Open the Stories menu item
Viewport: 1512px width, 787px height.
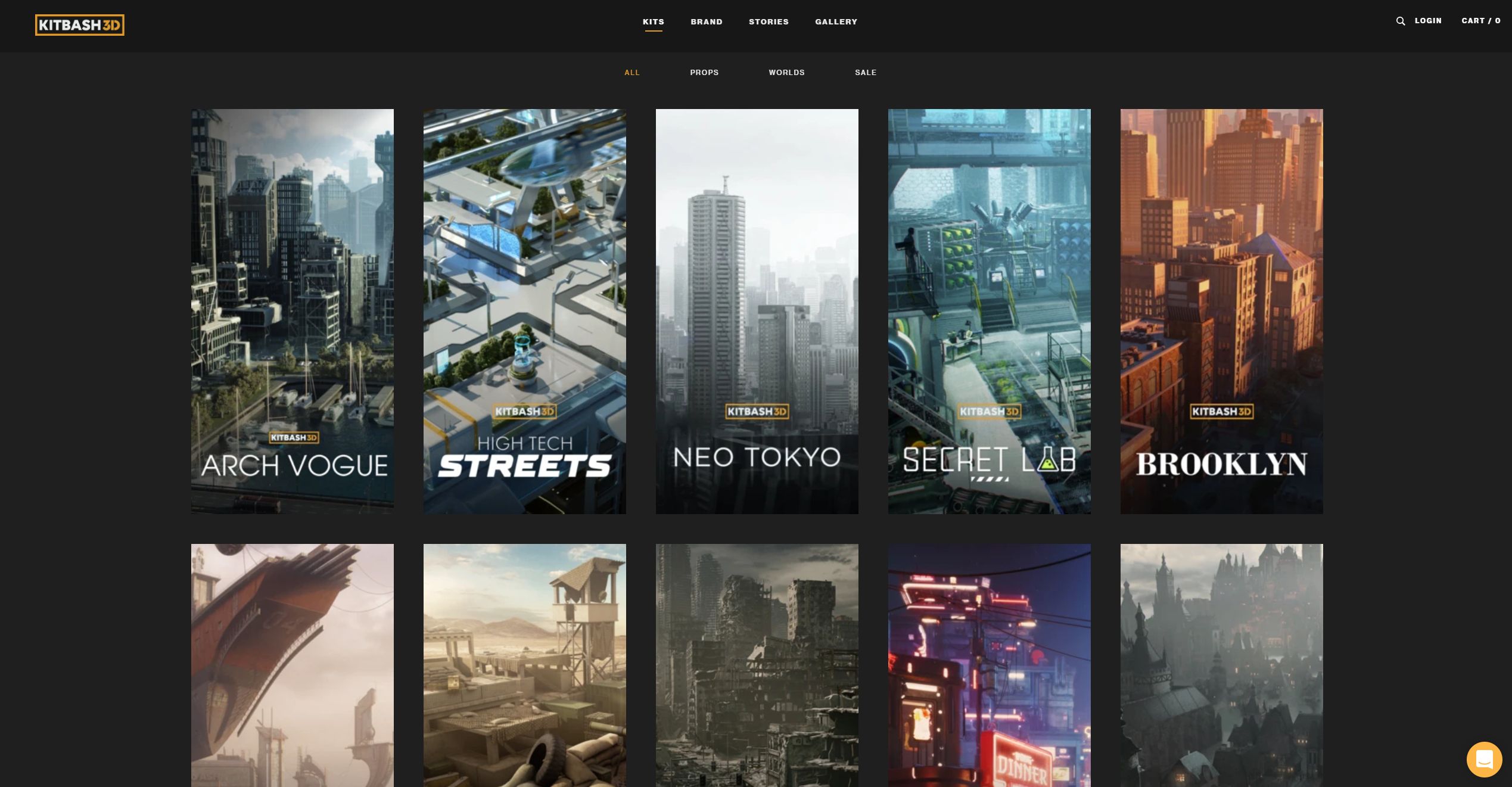pyautogui.click(x=769, y=21)
